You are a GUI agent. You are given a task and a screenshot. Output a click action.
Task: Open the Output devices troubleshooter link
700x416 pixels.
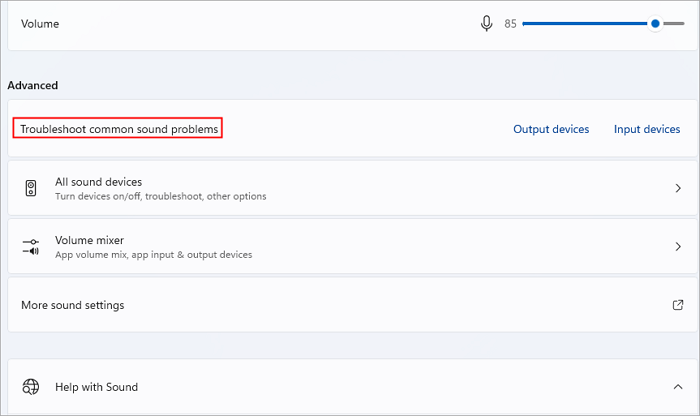tap(551, 129)
